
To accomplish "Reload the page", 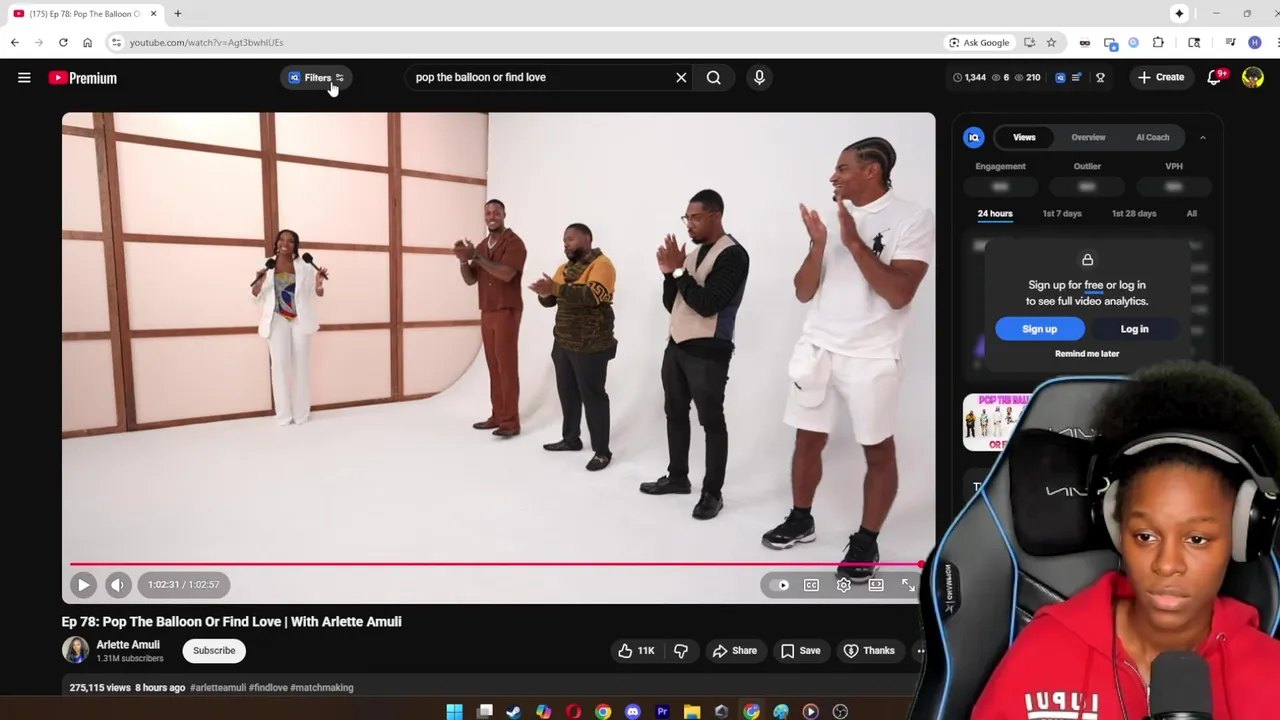I will click(63, 42).
